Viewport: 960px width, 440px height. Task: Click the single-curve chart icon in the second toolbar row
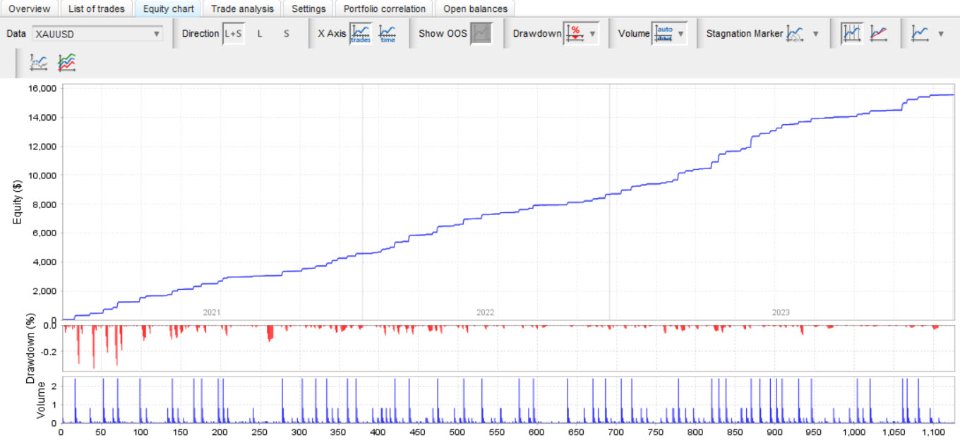(39, 62)
